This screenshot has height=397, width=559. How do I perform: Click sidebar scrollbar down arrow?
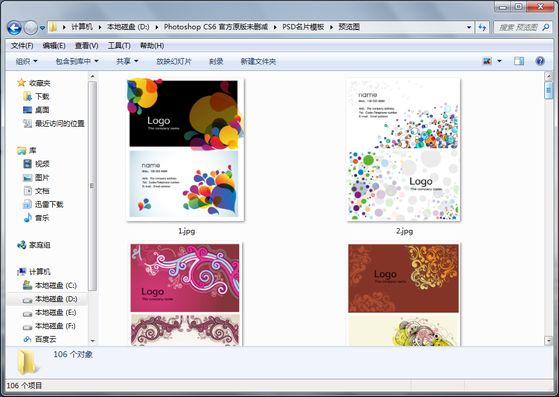point(92,341)
